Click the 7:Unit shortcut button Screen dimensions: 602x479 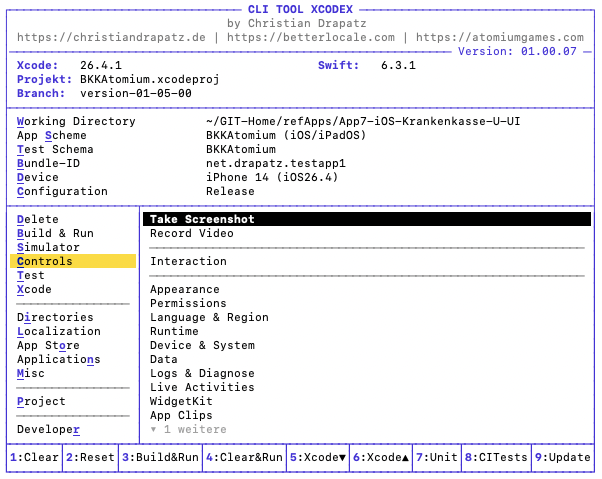click(x=437, y=457)
